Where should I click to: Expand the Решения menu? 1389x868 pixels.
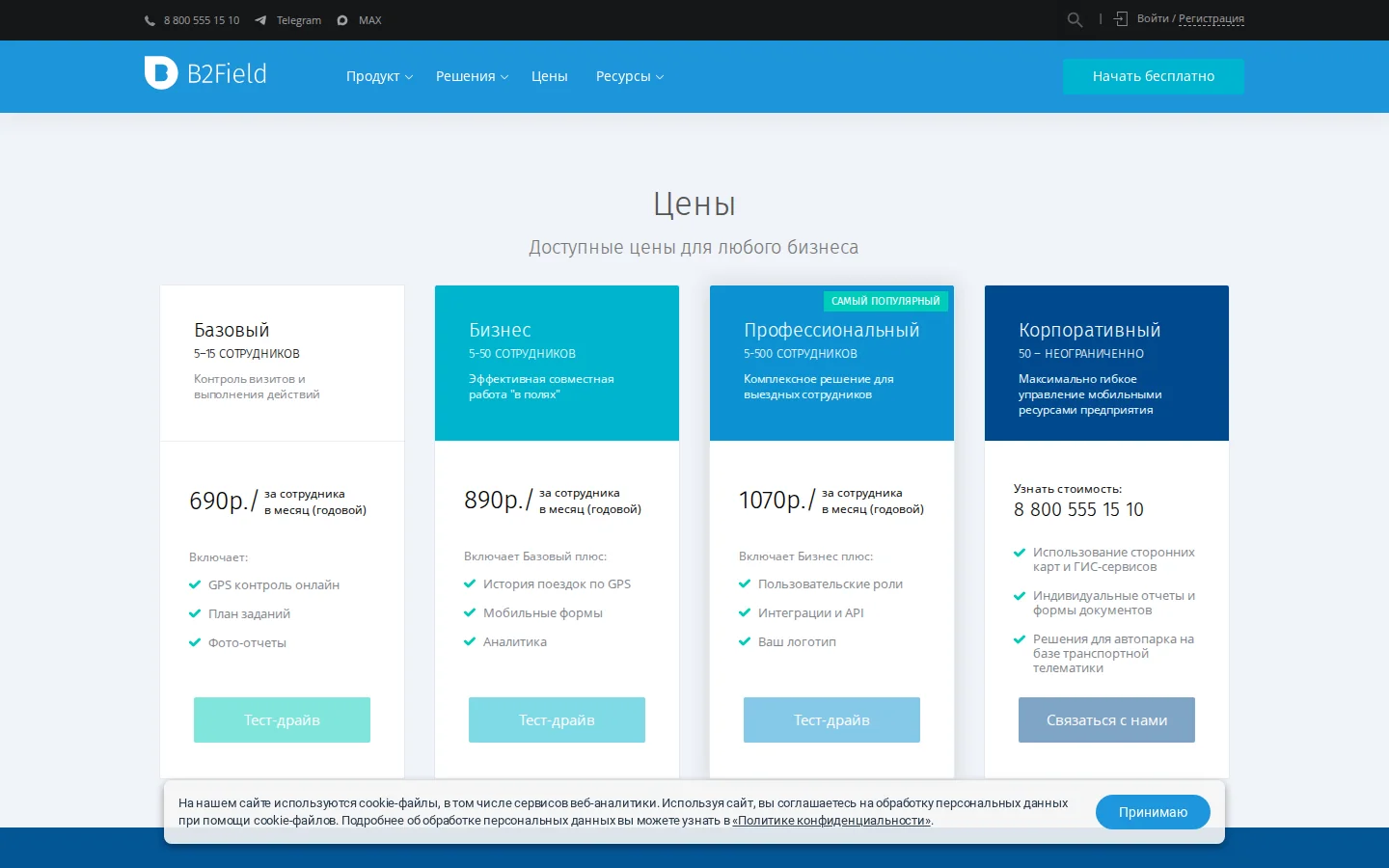click(x=472, y=76)
